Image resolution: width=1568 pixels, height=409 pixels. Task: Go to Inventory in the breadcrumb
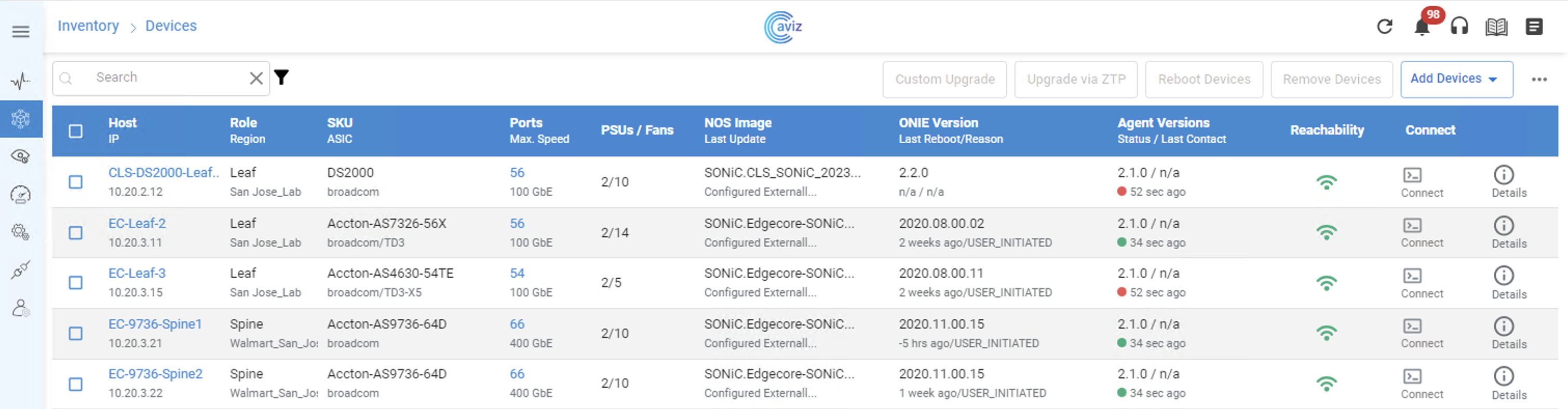pos(88,26)
